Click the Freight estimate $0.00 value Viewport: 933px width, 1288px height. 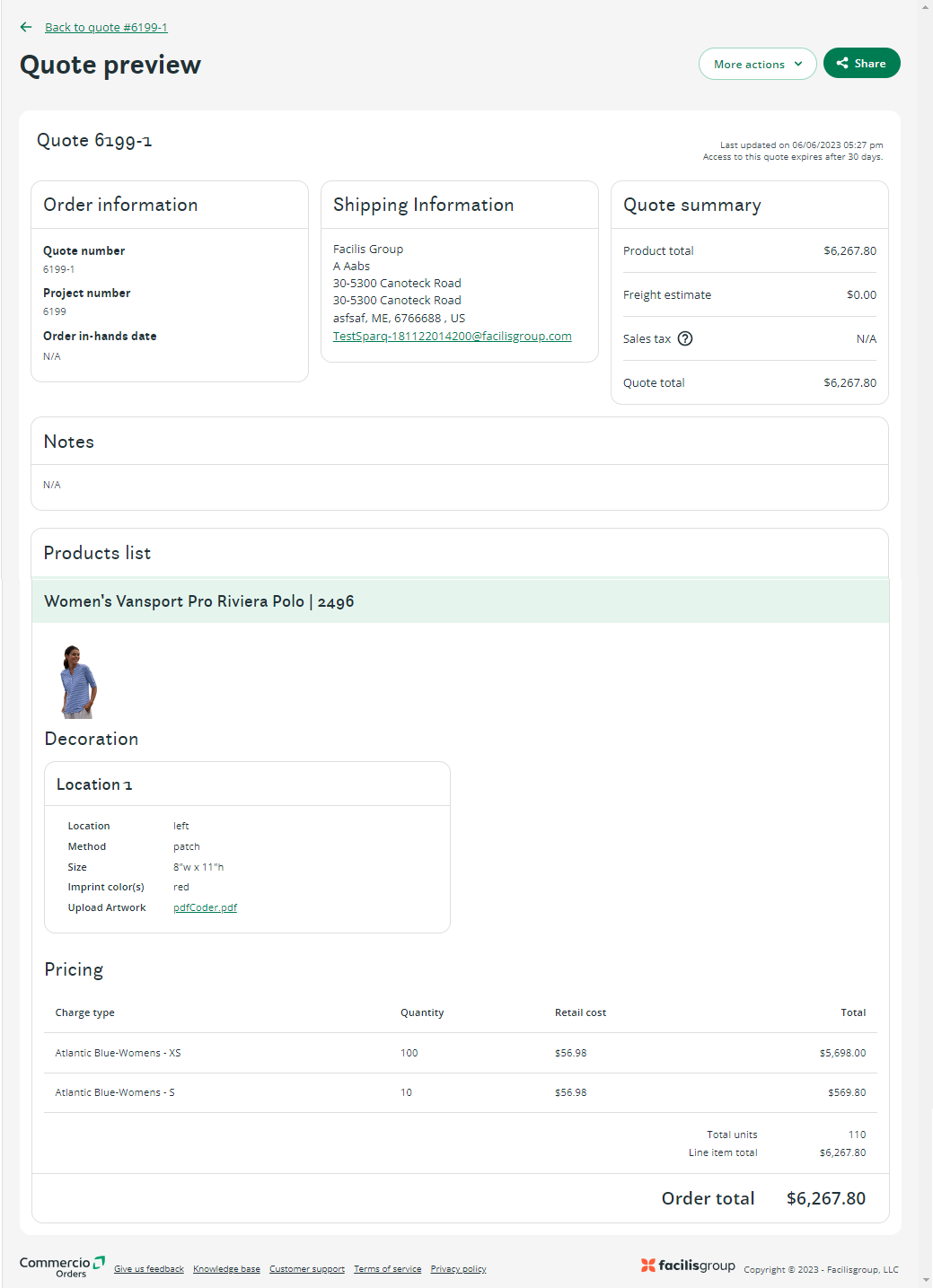pyautogui.click(x=861, y=294)
